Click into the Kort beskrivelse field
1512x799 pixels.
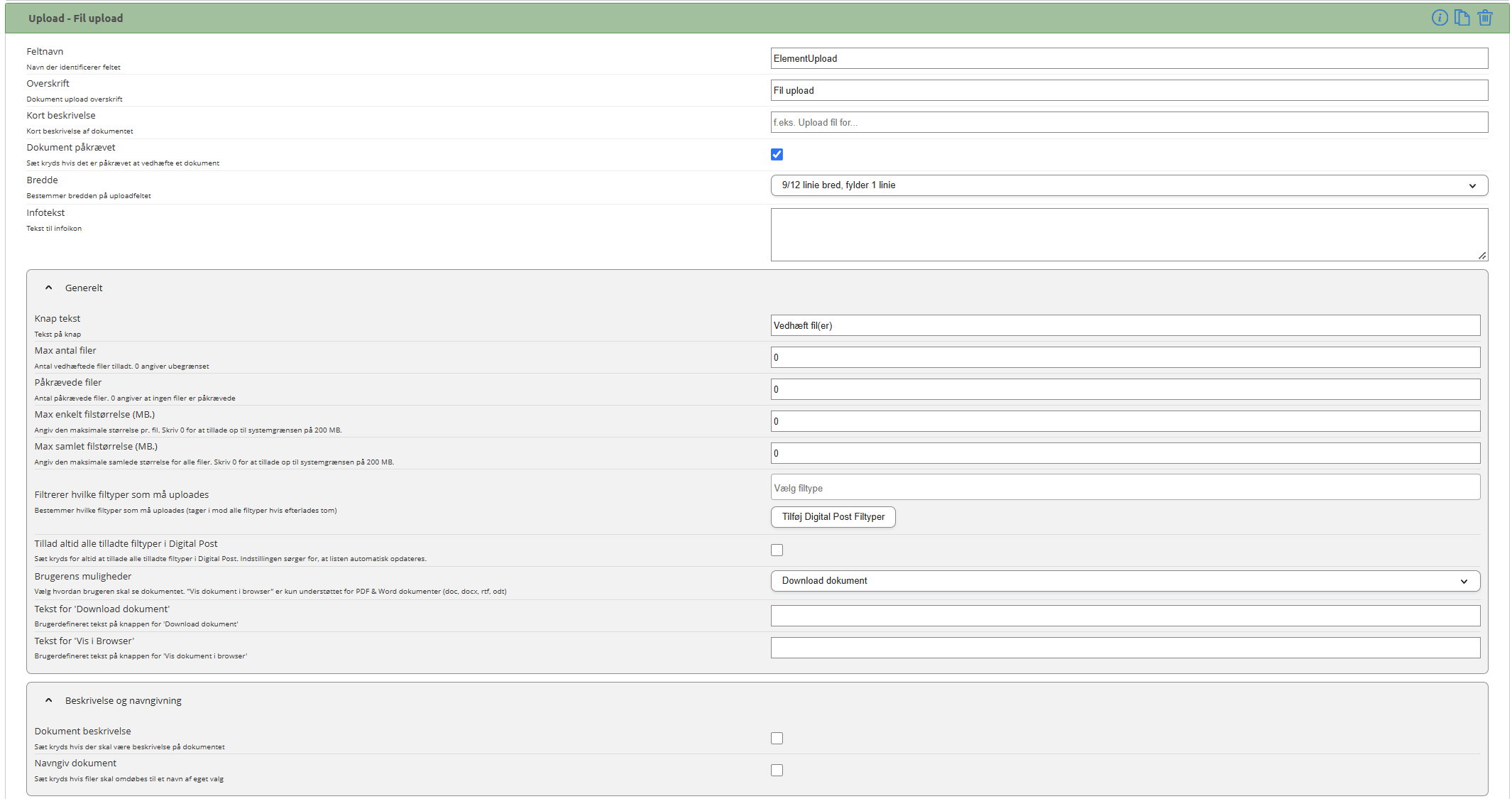[x=1129, y=122]
